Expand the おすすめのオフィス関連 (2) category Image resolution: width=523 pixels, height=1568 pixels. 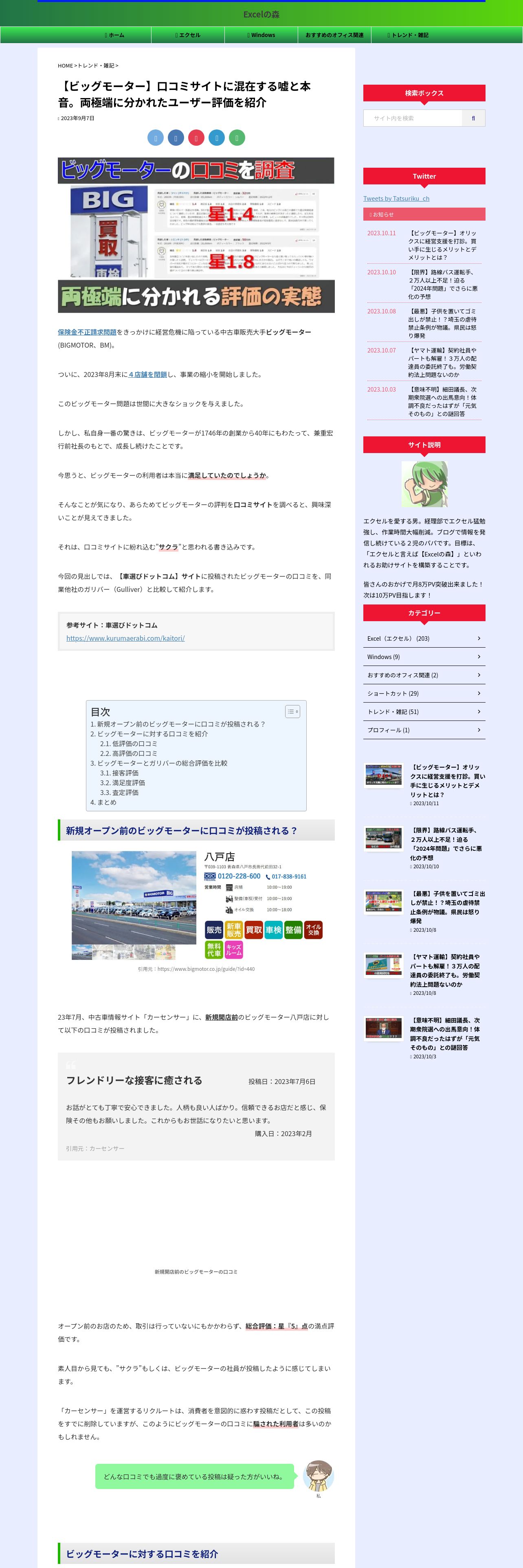(424, 675)
